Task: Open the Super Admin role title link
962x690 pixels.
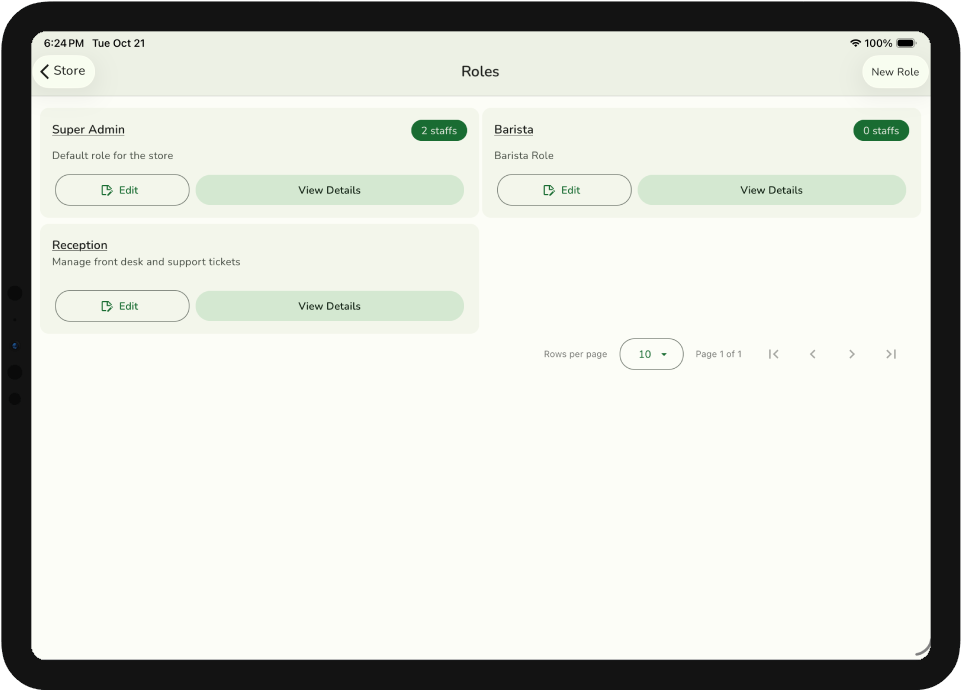Action: point(88,130)
